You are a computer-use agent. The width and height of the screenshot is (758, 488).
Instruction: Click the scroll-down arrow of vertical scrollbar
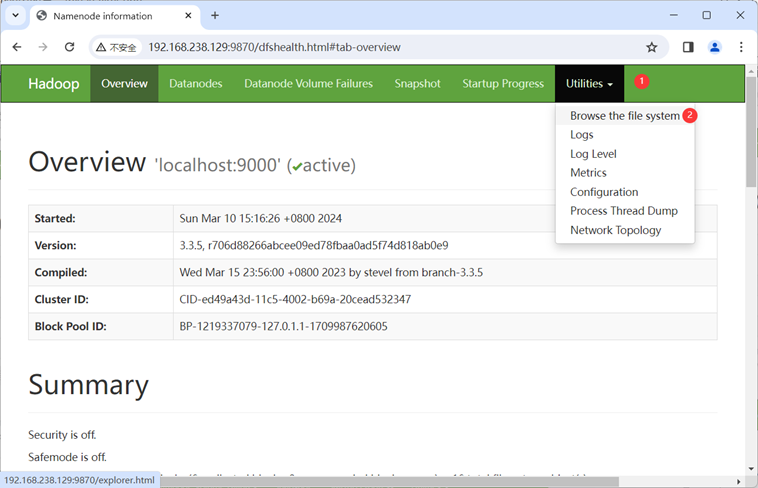coord(751,469)
